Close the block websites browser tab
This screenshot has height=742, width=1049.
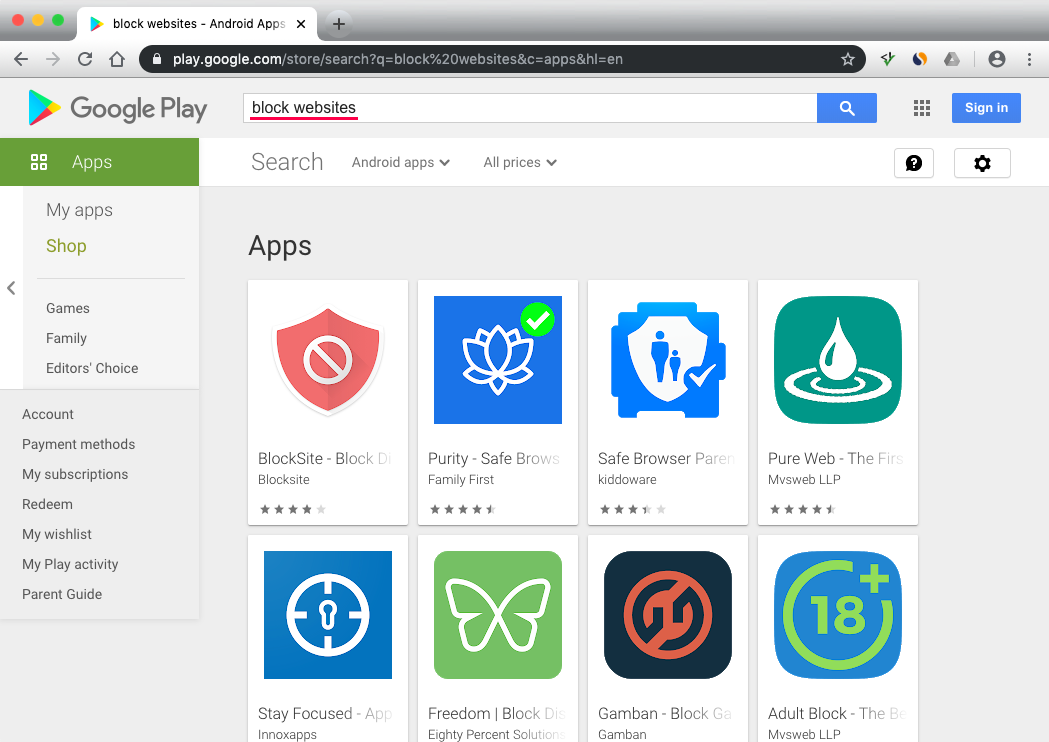(301, 24)
